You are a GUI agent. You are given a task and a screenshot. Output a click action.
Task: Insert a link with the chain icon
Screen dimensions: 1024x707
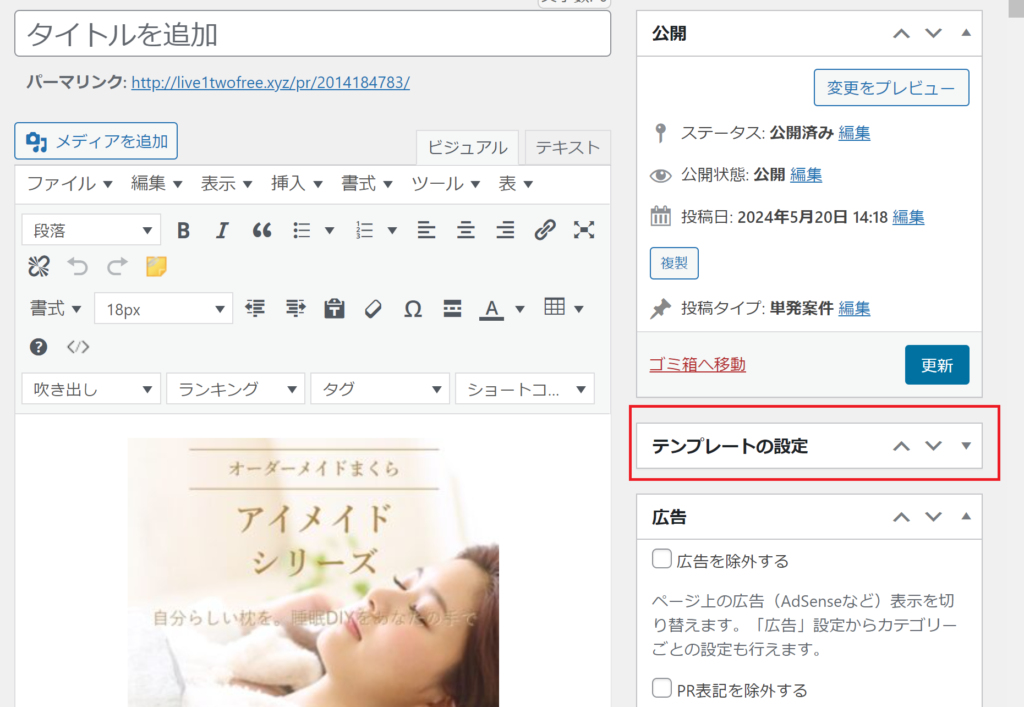[545, 230]
